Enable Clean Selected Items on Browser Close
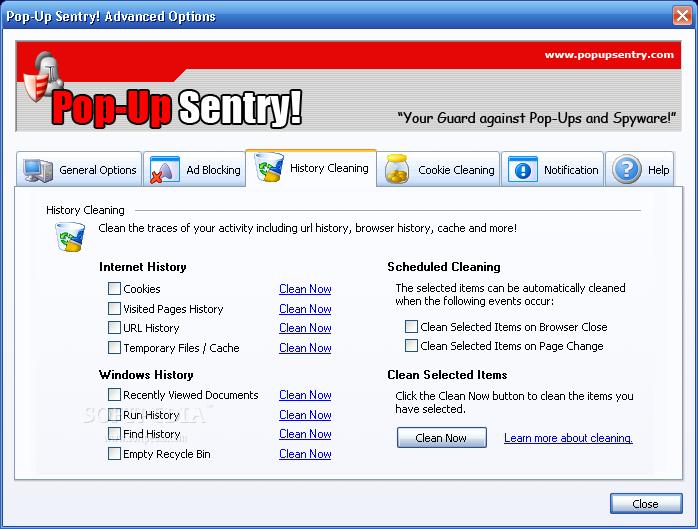 [x=411, y=326]
